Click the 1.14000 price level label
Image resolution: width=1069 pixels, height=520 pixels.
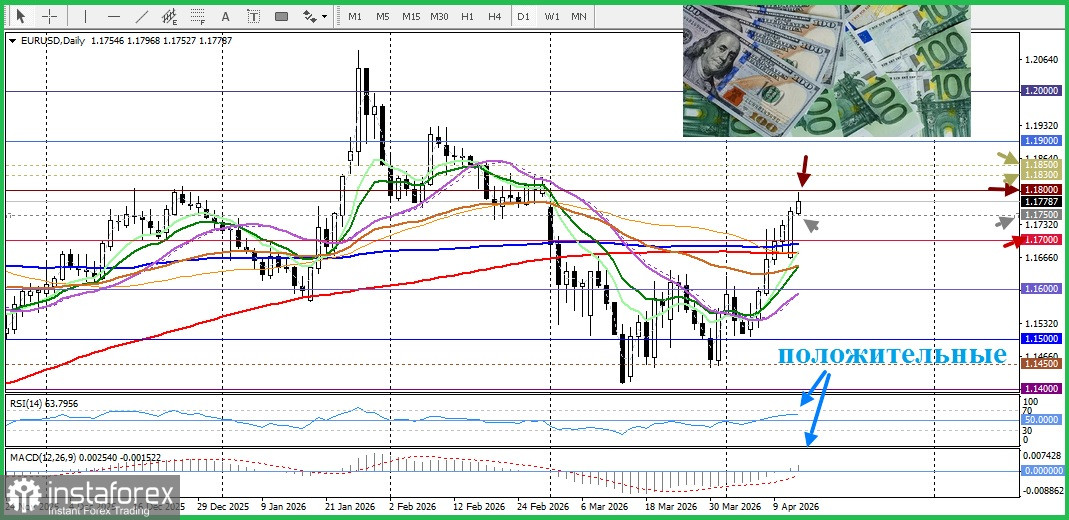tap(1042, 388)
